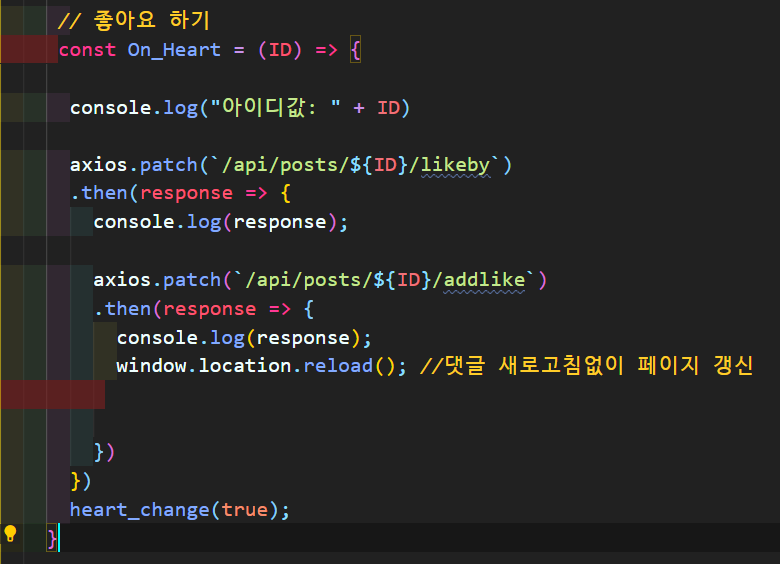Click the opening brace after the arrow on On_Heart line
Image resolution: width=780 pixels, height=564 pixels.
click(x=355, y=50)
